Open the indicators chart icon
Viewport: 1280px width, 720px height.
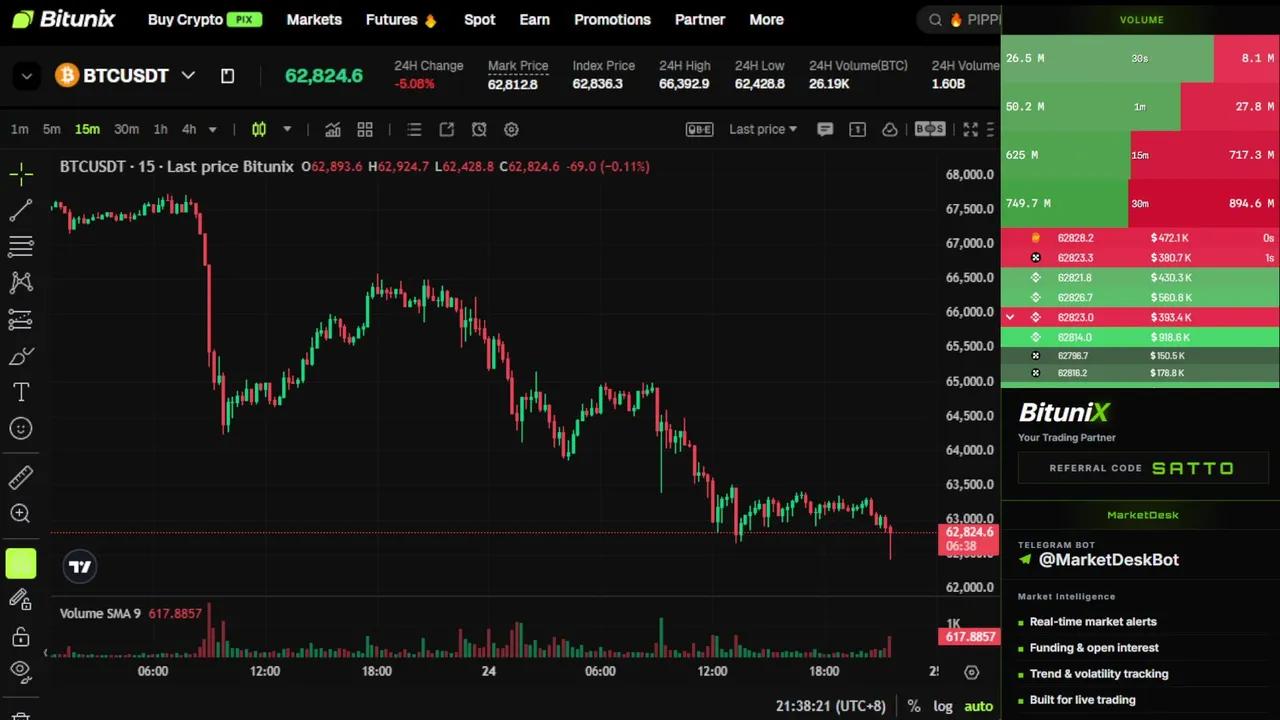(333, 129)
